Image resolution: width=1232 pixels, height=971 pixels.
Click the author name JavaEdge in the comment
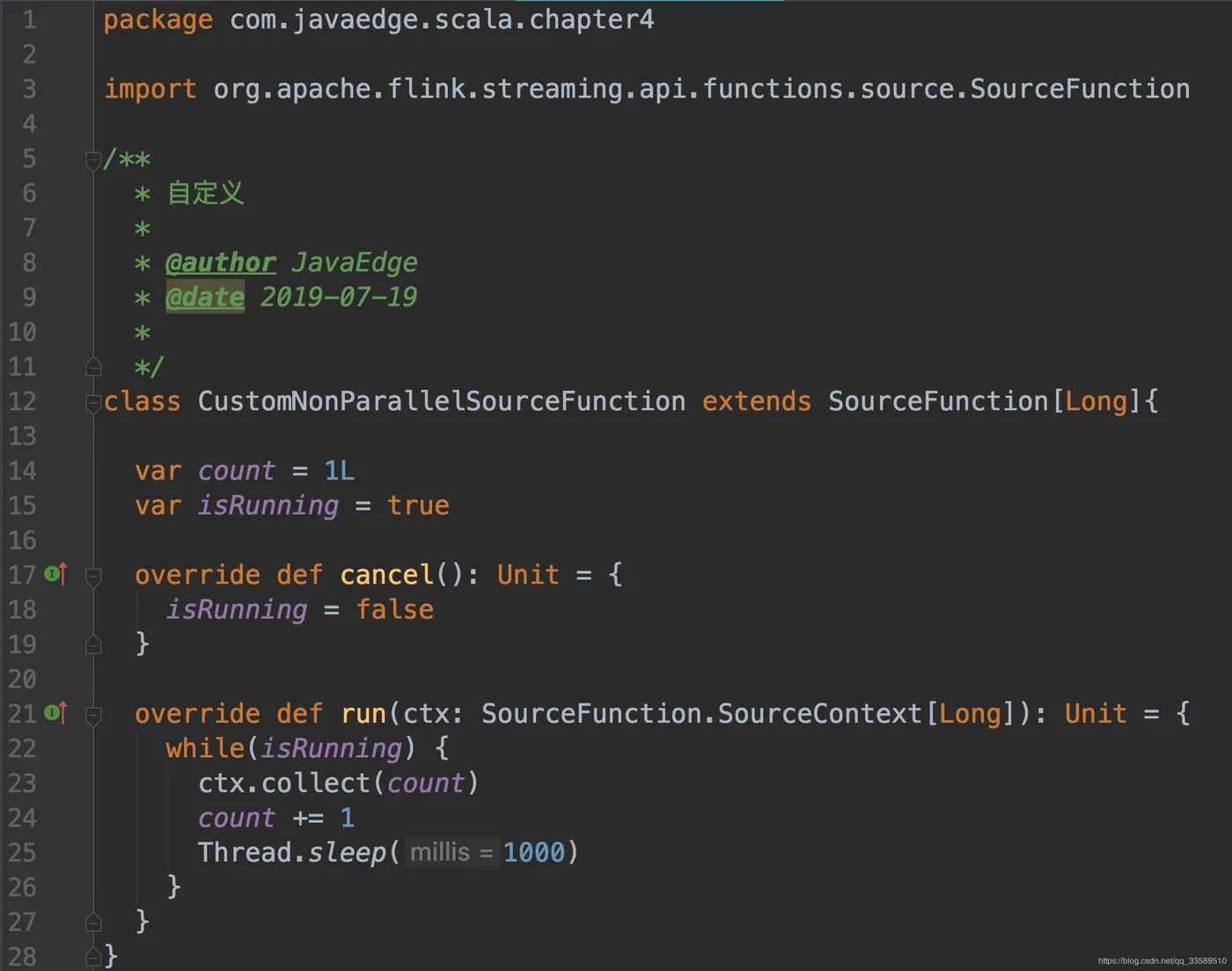(x=355, y=263)
